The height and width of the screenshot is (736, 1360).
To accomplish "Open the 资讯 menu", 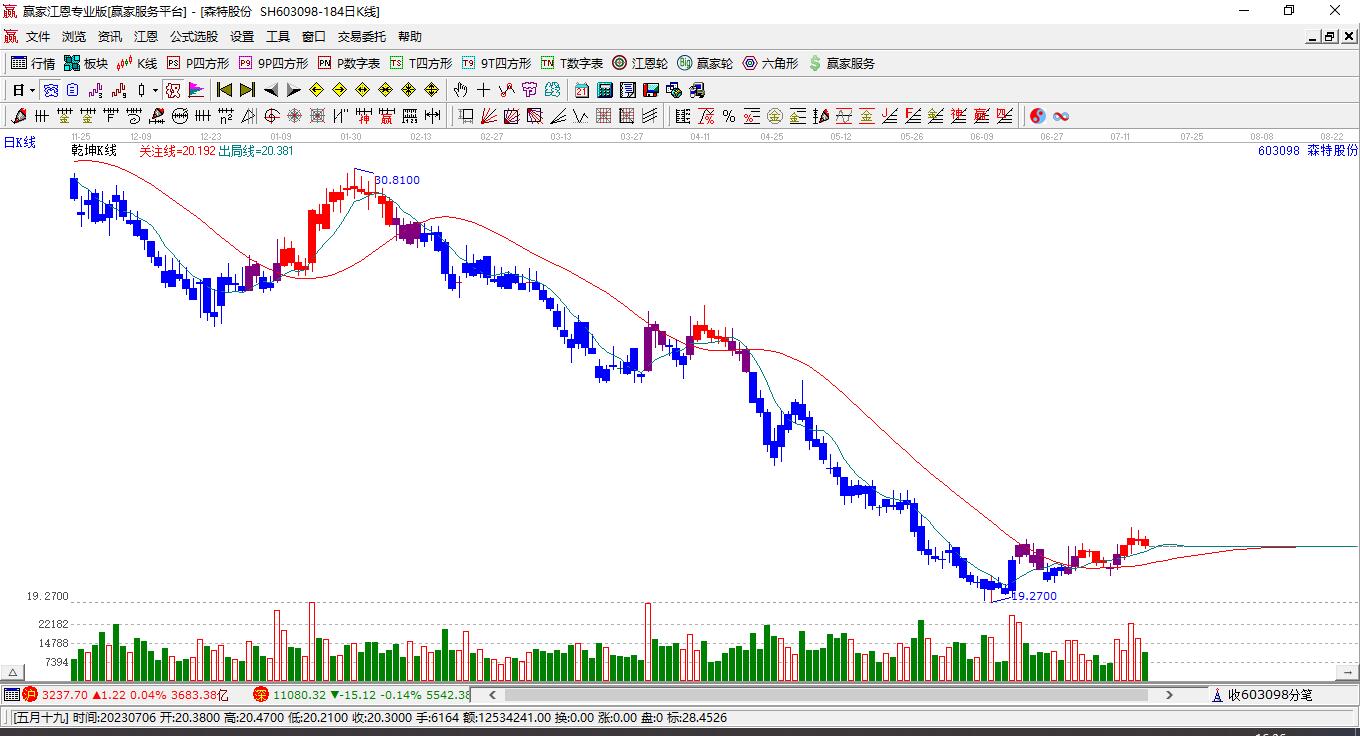I will tap(110, 37).
